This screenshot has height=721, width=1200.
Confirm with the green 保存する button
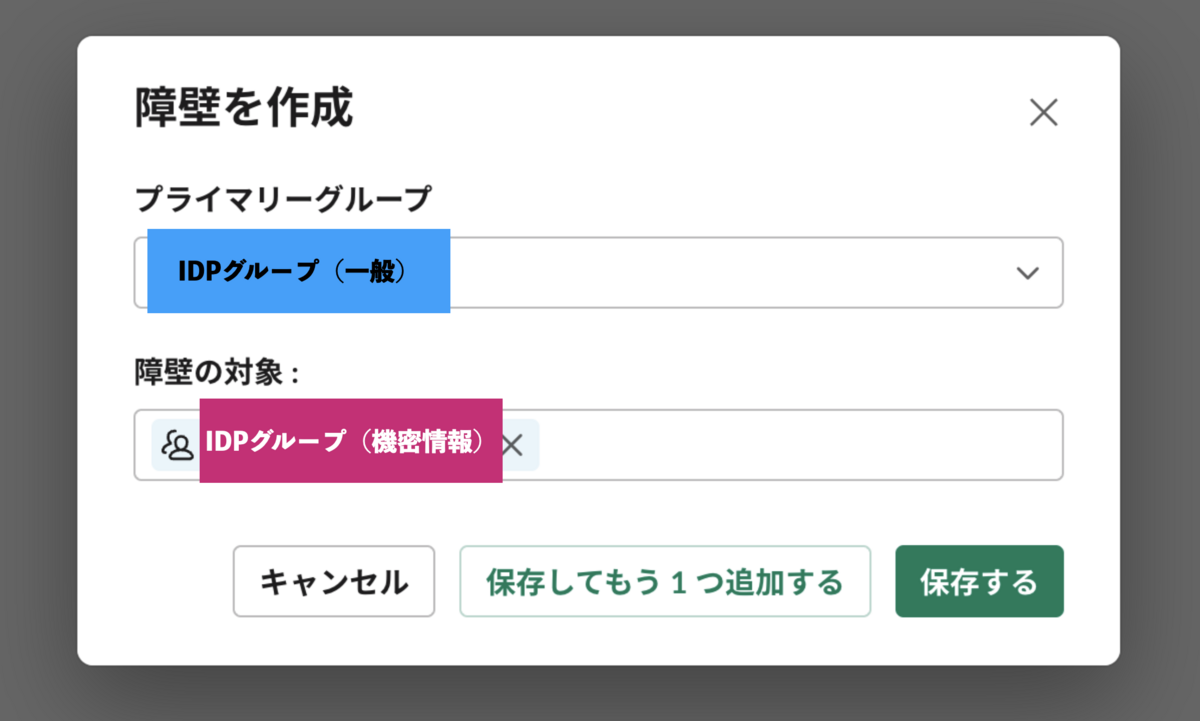pyautogui.click(x=979, y=581)
